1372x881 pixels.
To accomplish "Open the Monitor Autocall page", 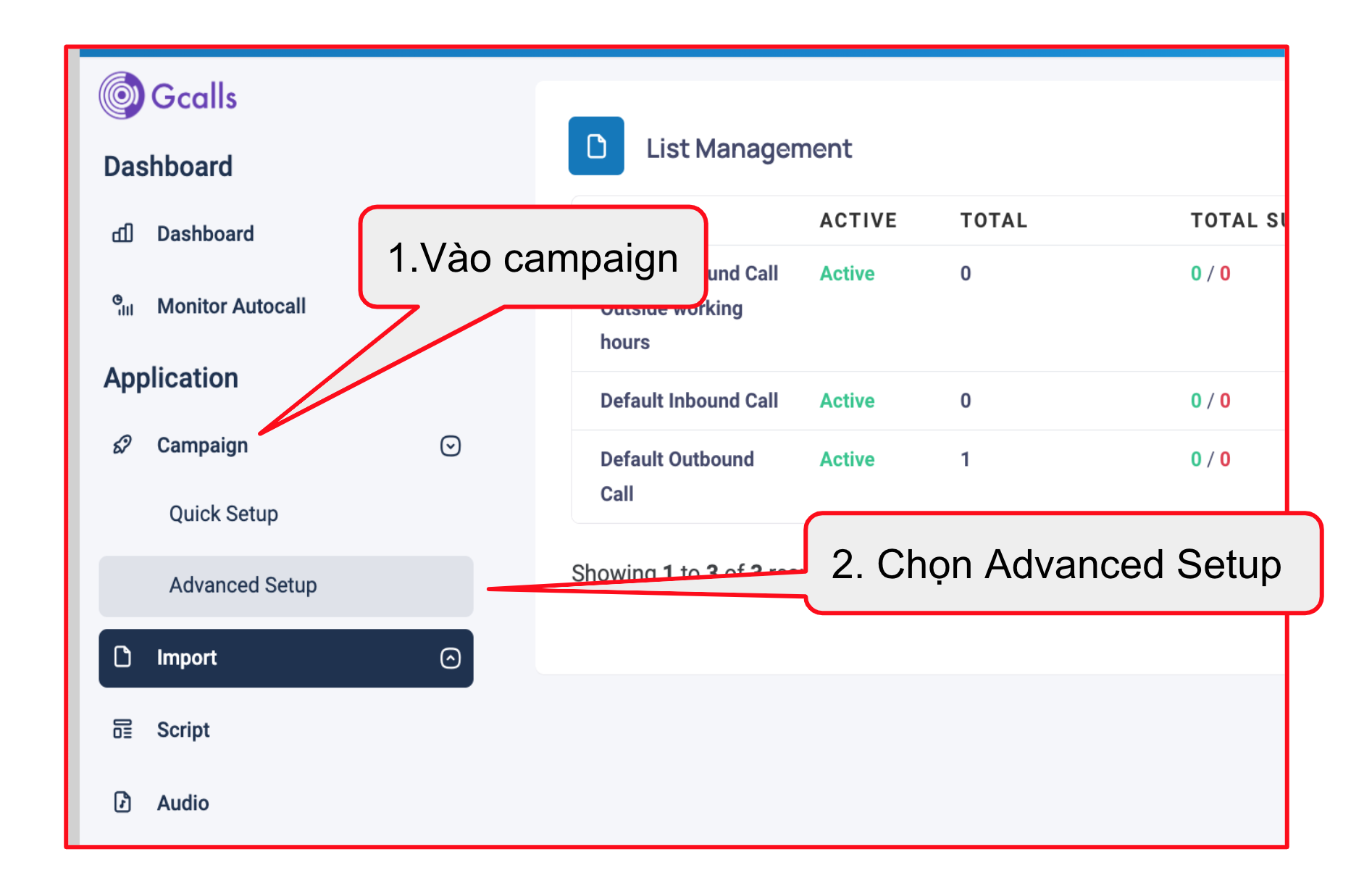I will tap(231, 306).
